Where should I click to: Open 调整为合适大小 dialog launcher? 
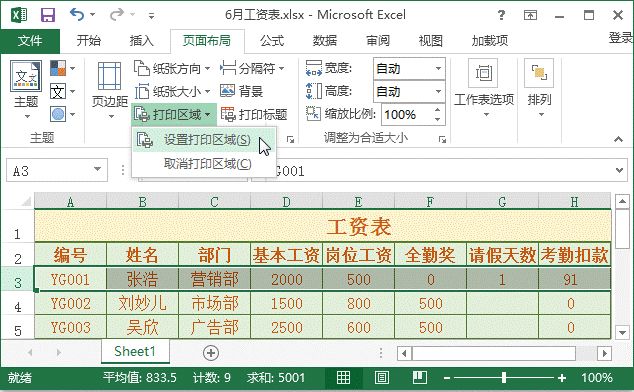point(442,140)
